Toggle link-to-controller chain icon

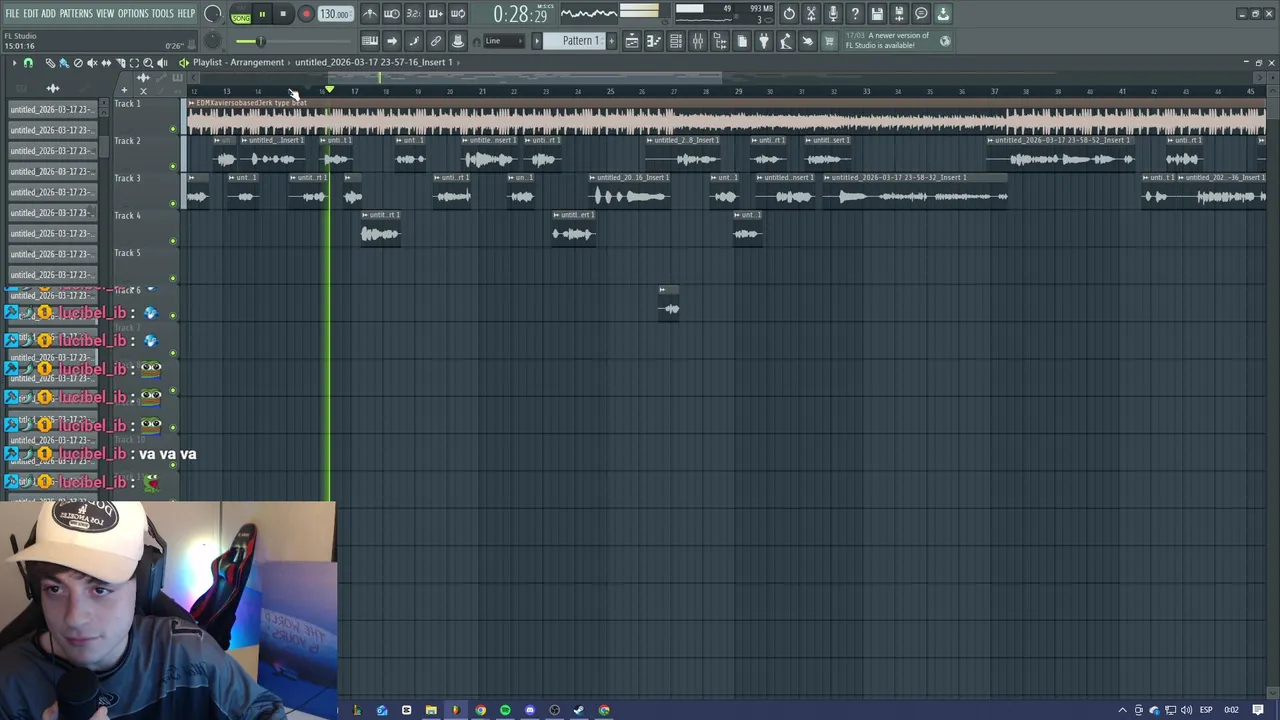pyautogui.click(x=435, y=41)
